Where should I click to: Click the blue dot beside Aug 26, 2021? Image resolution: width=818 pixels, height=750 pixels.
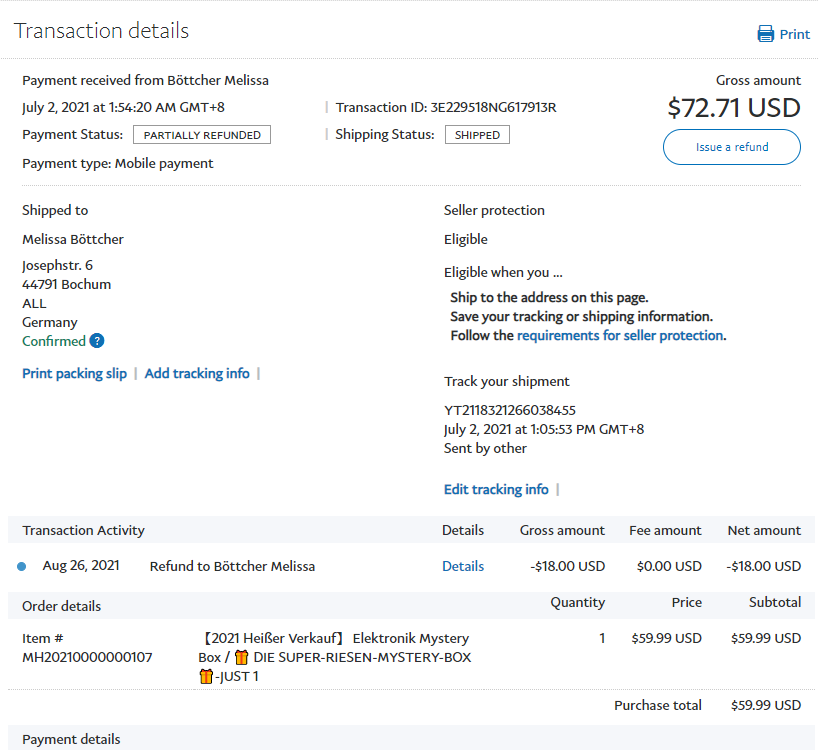click(x=22, y=567)
